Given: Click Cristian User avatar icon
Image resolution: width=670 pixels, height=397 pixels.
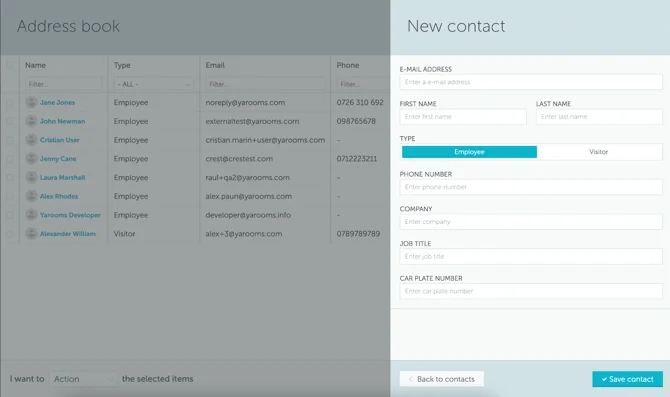Looking at the screenshot, I should point(31,140).
